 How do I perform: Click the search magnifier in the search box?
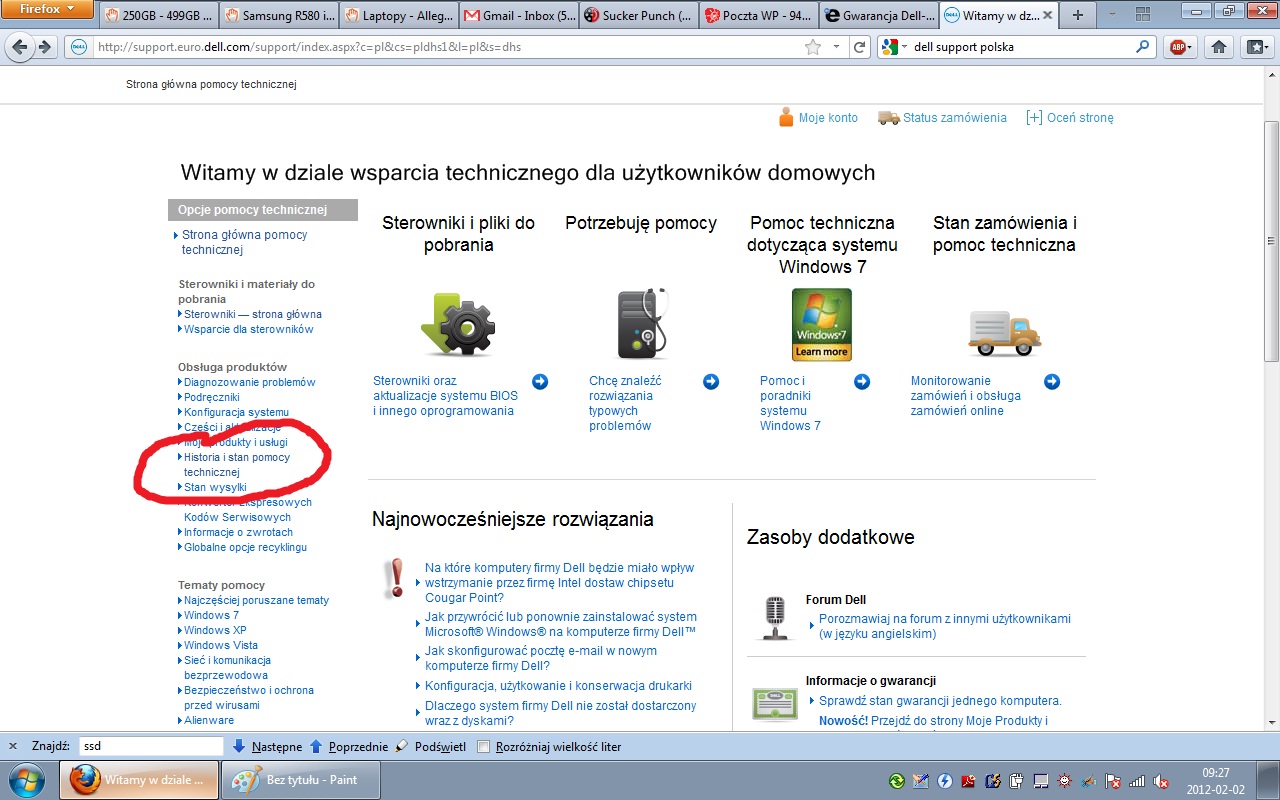coord(1143,47)
